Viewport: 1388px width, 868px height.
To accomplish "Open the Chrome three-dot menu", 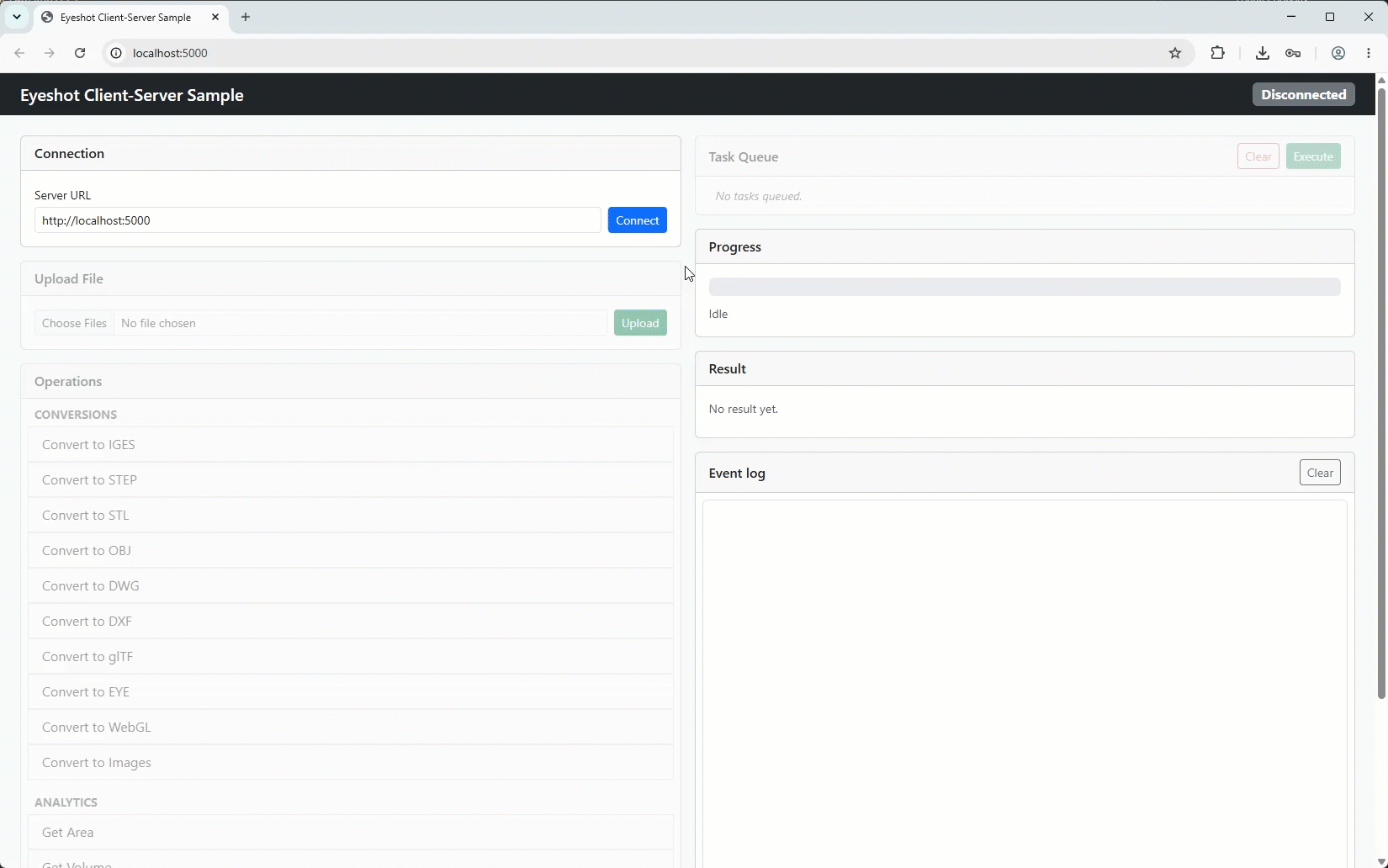I will (1369, 53).
